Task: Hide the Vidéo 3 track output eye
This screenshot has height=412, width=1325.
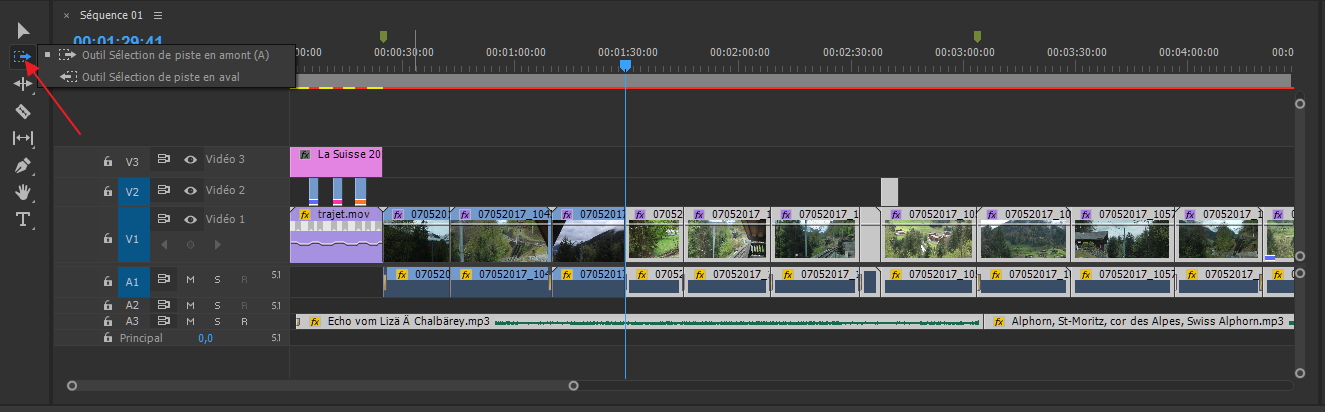Action: click(190, 160)
